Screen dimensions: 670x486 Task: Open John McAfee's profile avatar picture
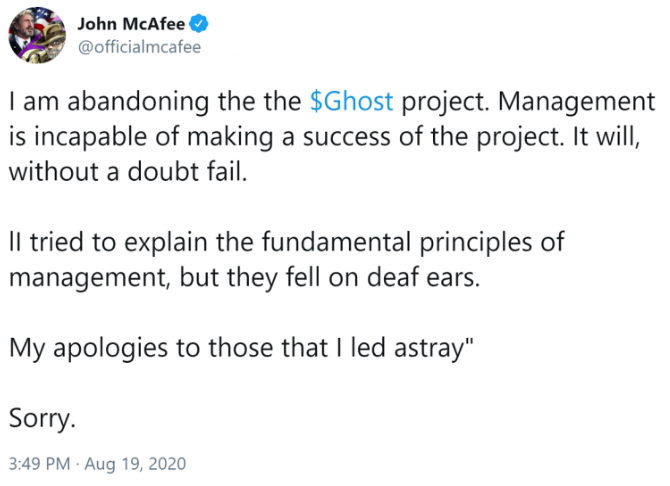(x=37, y=35)
